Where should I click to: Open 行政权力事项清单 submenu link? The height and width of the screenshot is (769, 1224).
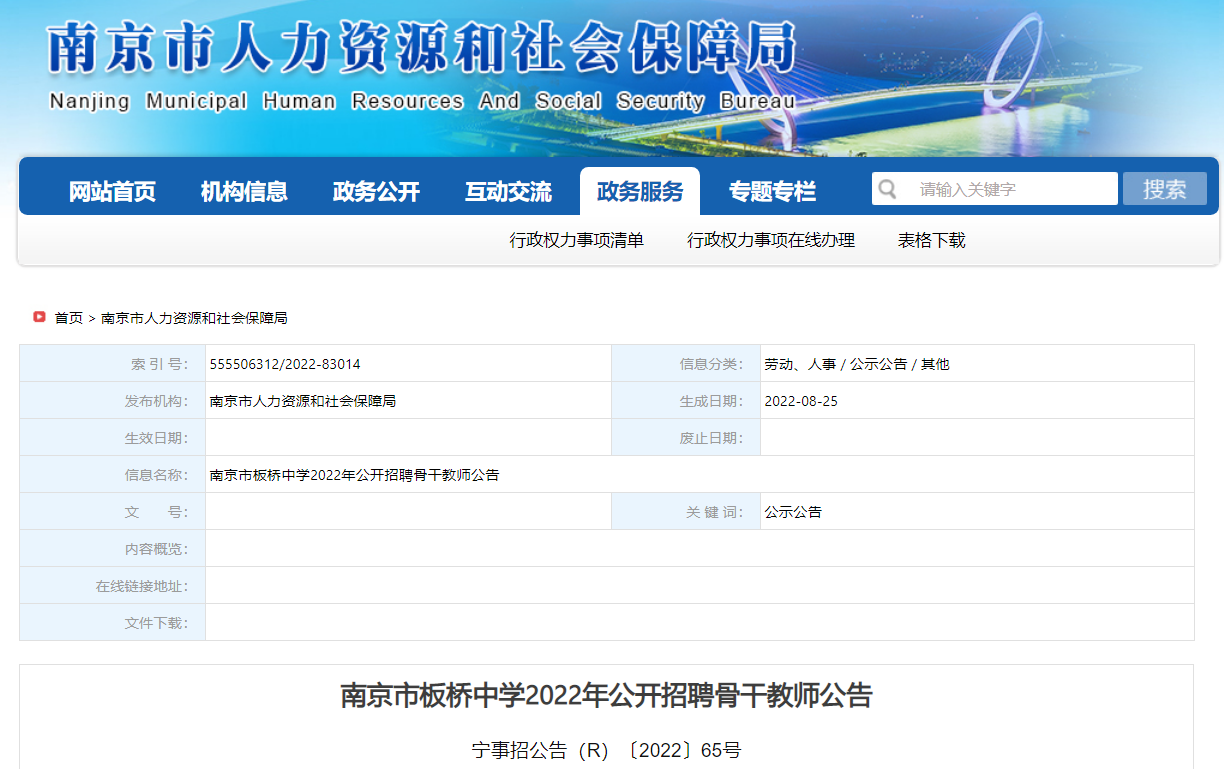click(576, 240)
